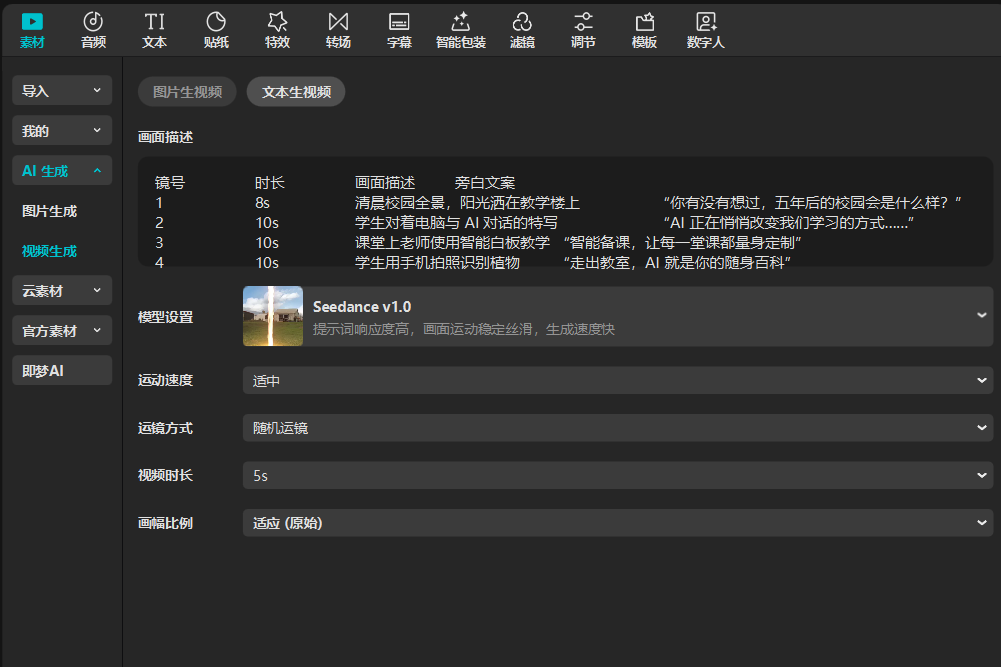The image size is (1001, 667).
Task: Open the 画幅比例 dropdown showing 适应 (原始)
Action: tap(617, 523)
